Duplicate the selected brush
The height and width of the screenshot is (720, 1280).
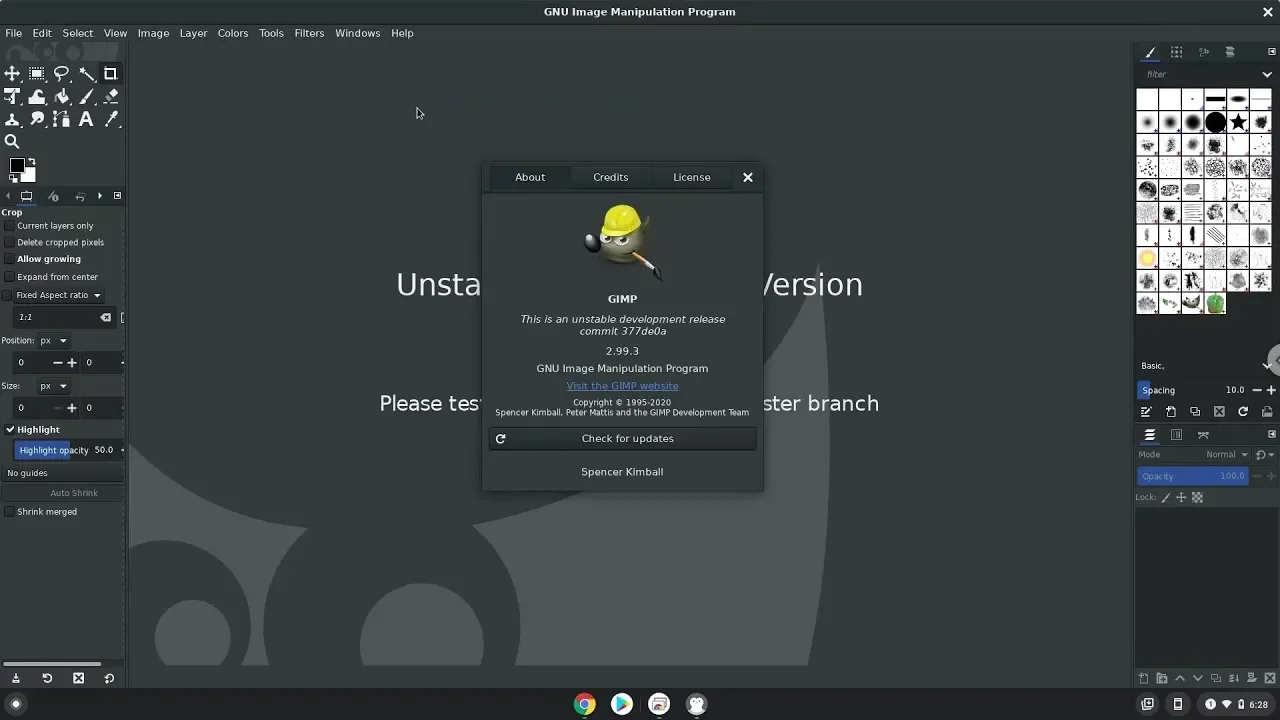pos(1195,412)
